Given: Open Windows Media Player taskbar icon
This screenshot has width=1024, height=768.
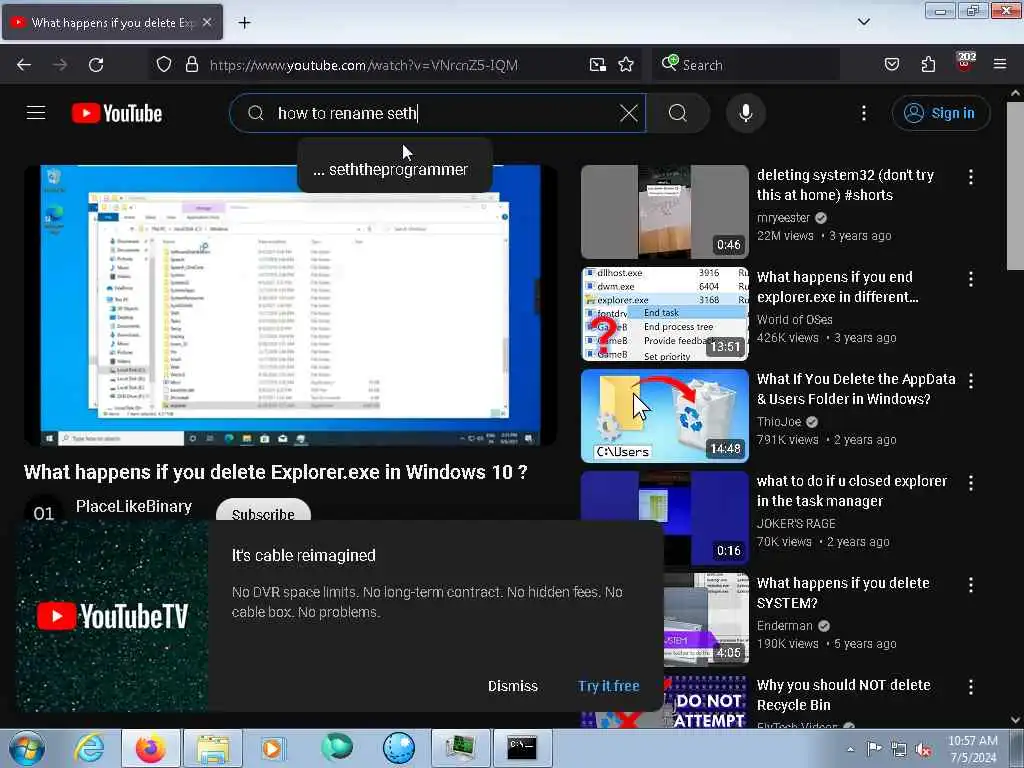Looking at the screenshot, I should coord(272,748).
